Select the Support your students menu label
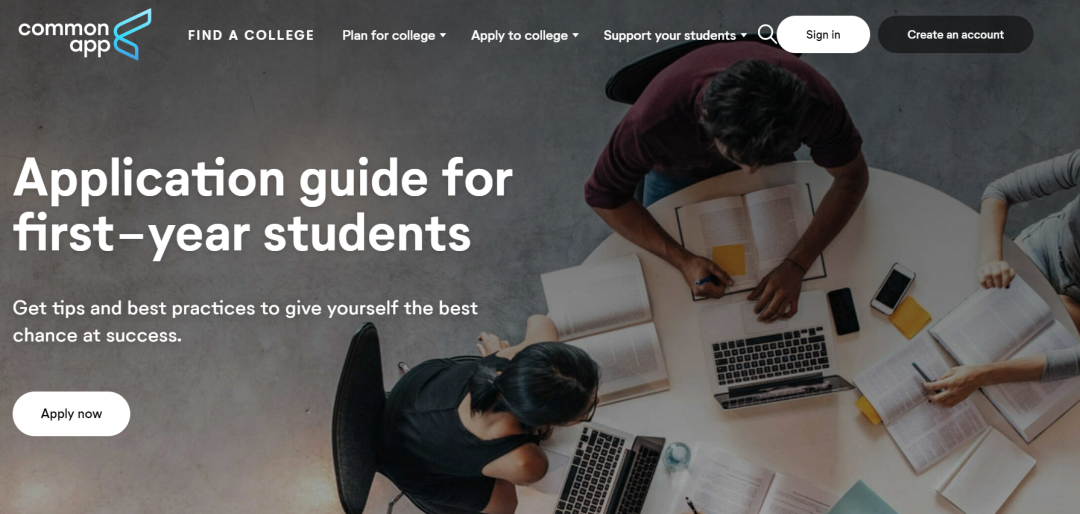 click(669, 35)
